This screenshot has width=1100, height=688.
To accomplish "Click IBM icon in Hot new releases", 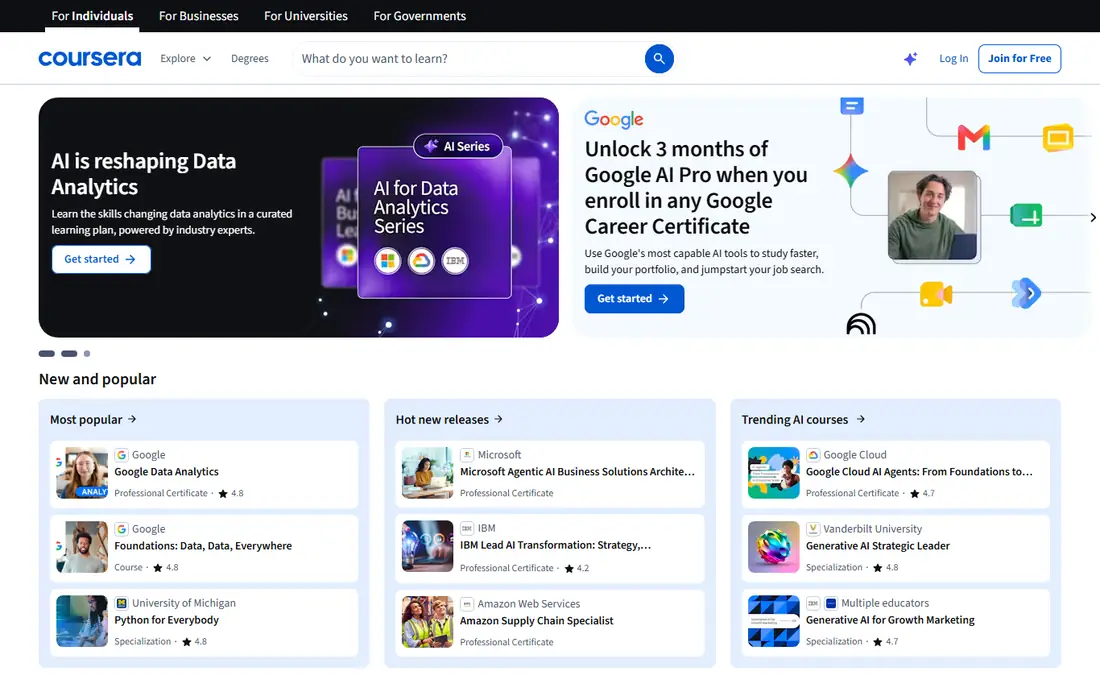I will 467,528.
